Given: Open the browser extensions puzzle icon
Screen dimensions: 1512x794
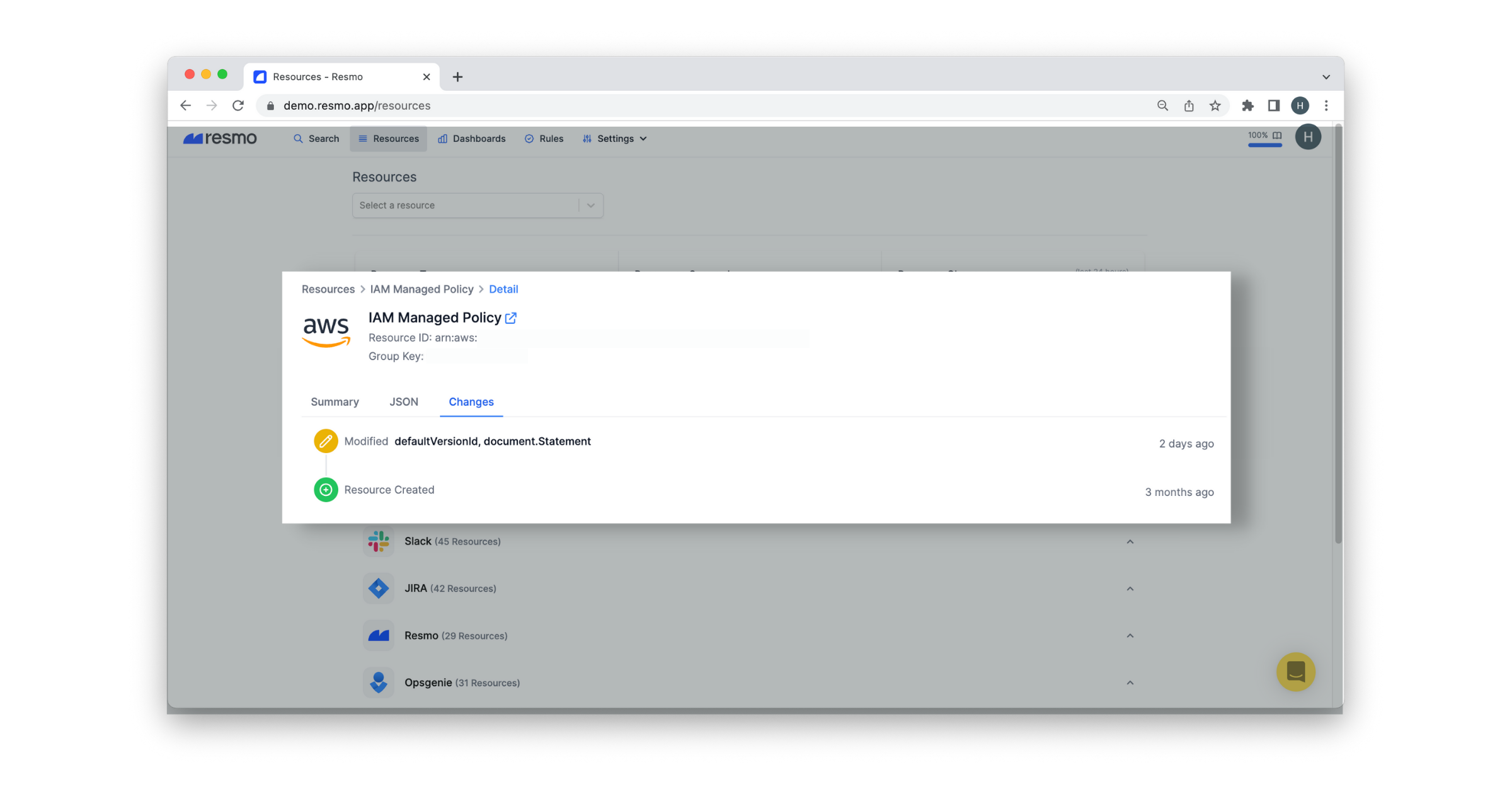Looking at the screenshot, I should pyautogui.click(x=1247, y=106).
